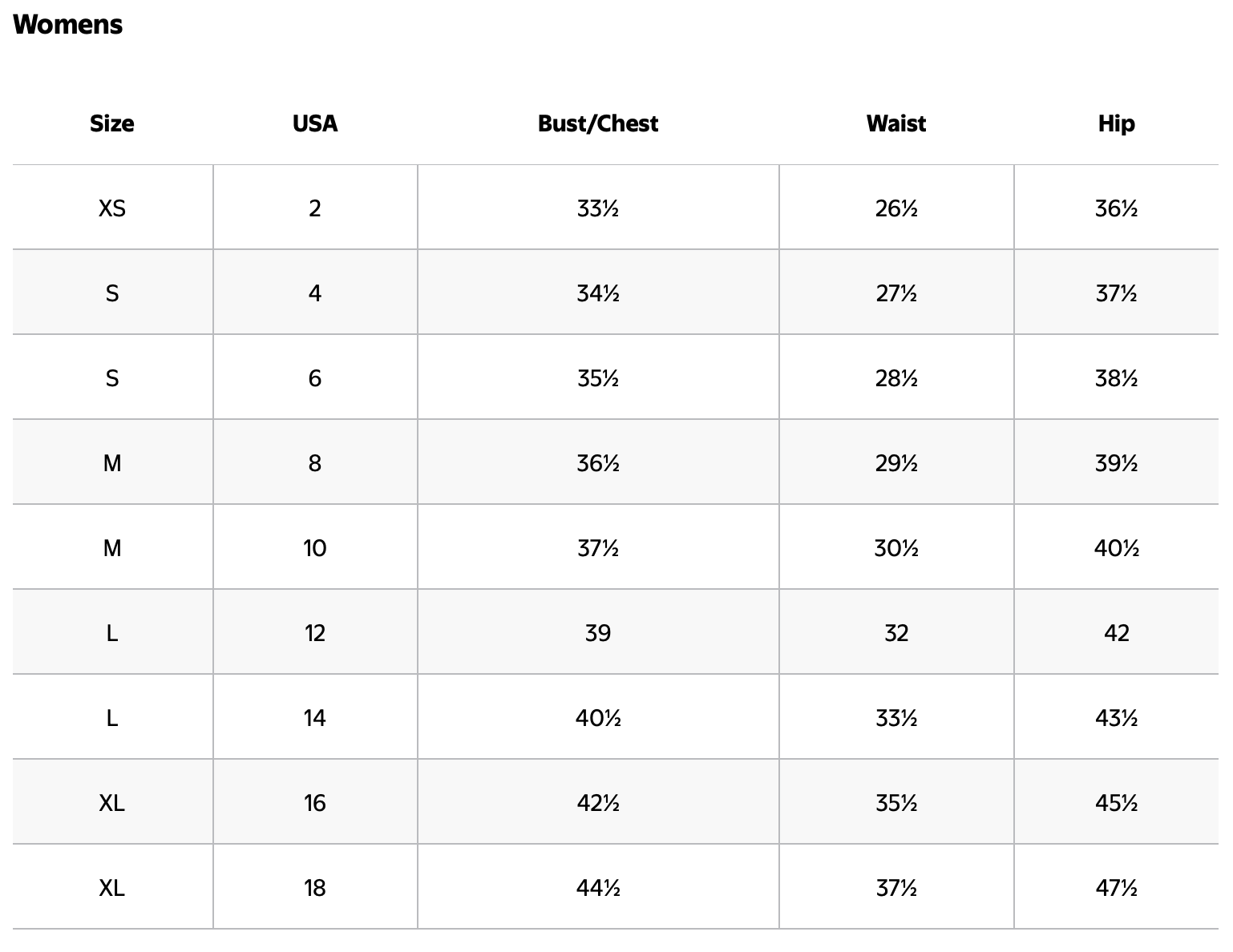Select the USA size 2 cell
The height and width of the screenshot is (952, 1233).
(x=315, y=208)
